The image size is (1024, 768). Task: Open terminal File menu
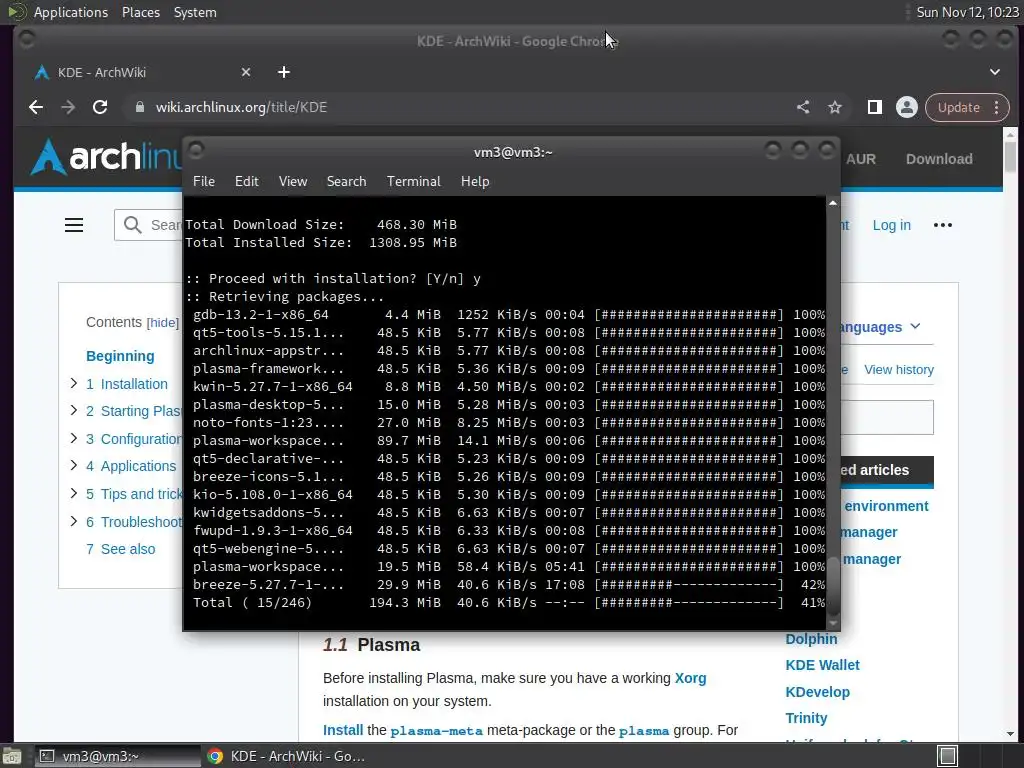tap(204, 182)
